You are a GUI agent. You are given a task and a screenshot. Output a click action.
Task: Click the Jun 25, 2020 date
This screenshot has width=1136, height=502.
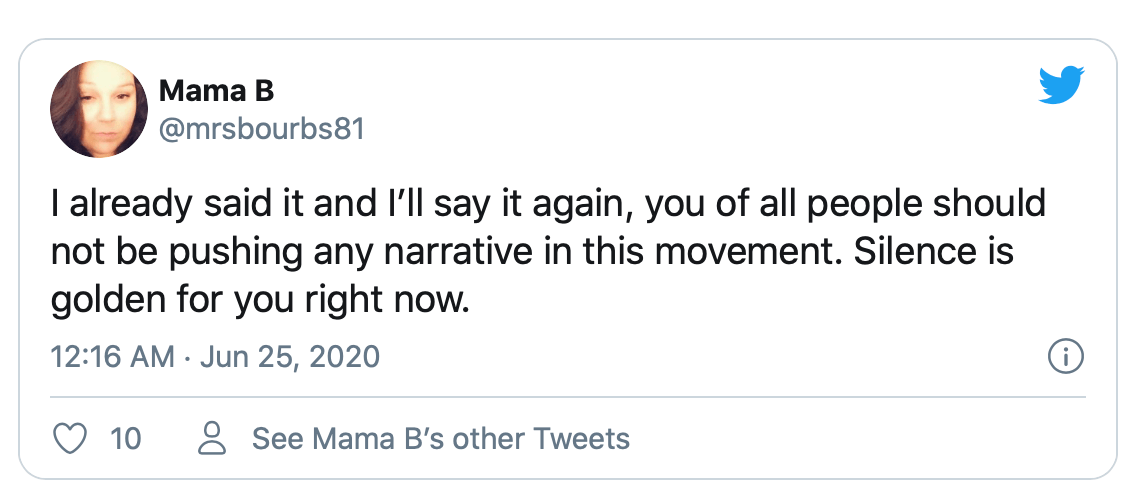(290, 356)
